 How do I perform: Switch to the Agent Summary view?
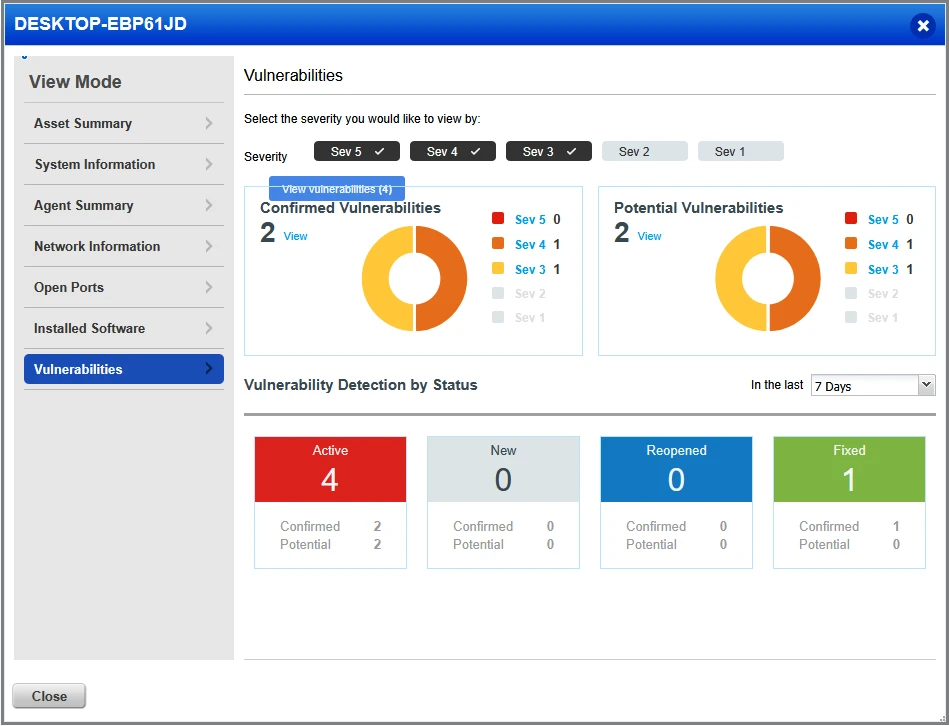(x=123, y=206)
